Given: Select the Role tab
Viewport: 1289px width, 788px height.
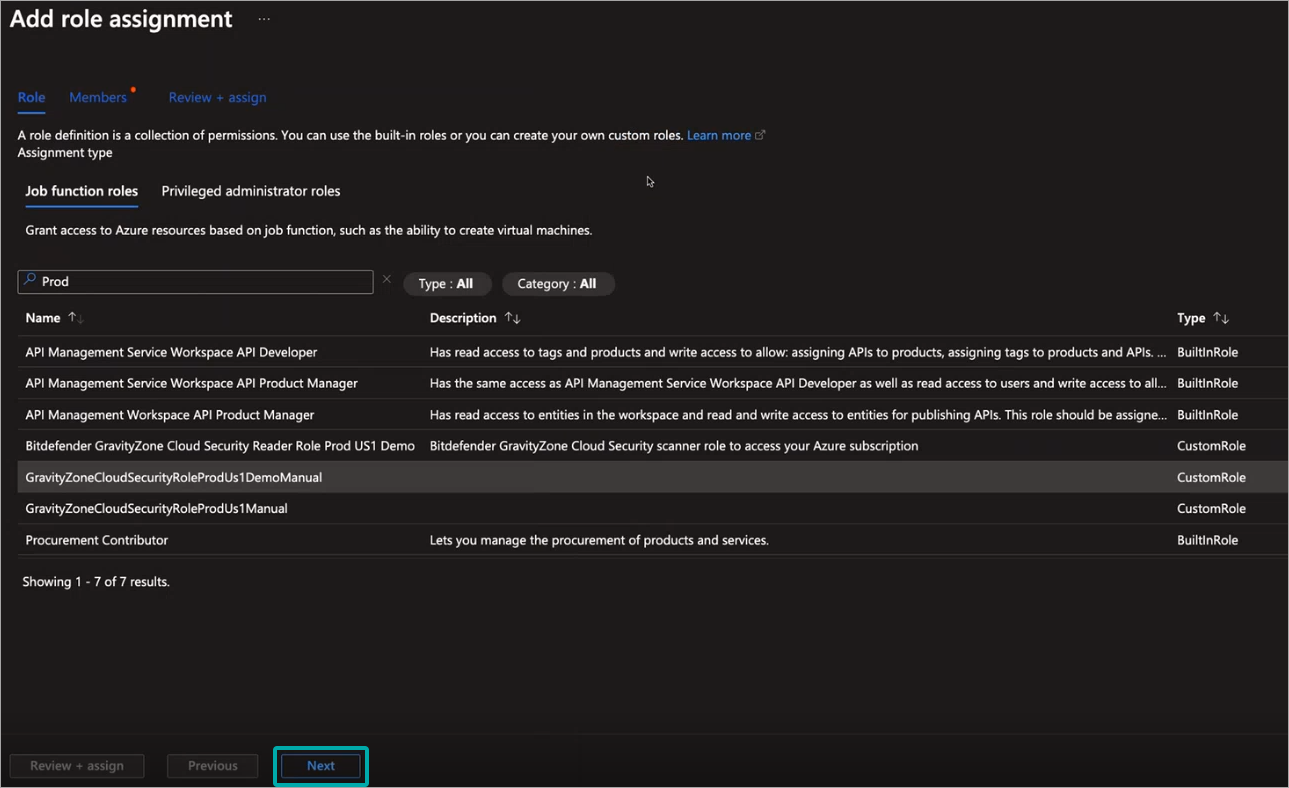Looking at the screenshot, I should point(31,97).
